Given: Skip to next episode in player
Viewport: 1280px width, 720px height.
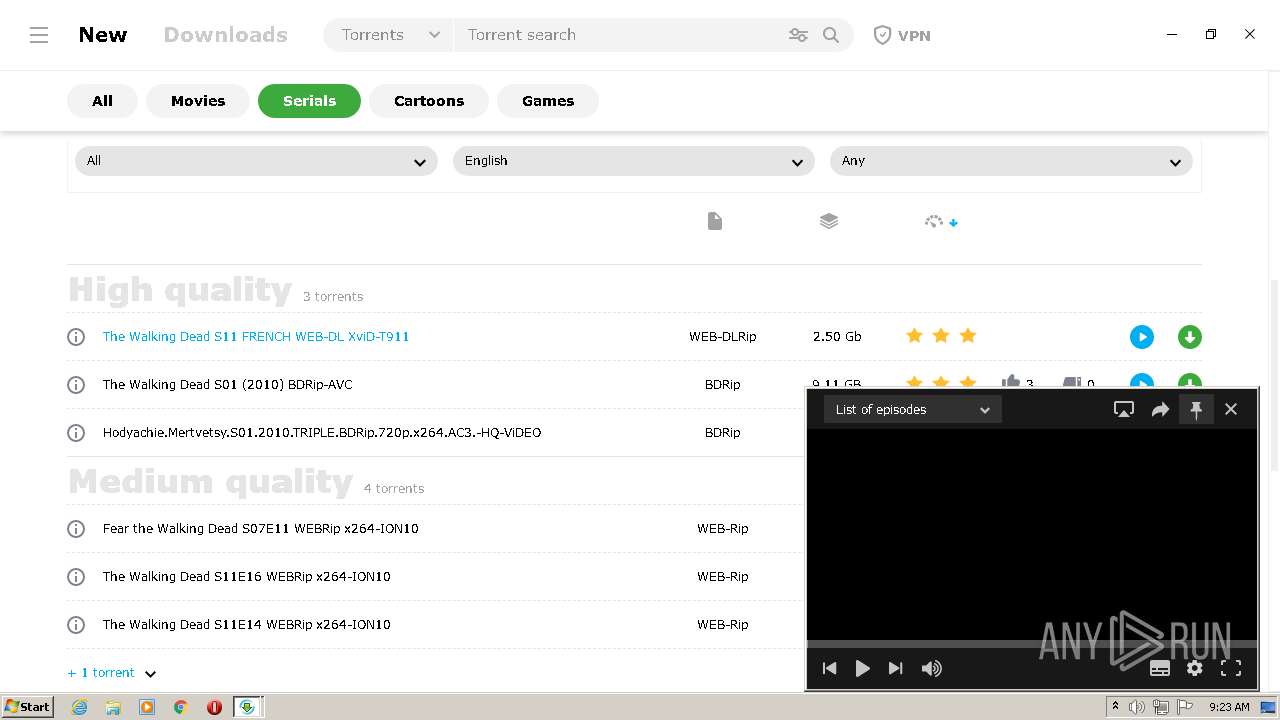Looking at the screenshot, I should pos(896,668).
